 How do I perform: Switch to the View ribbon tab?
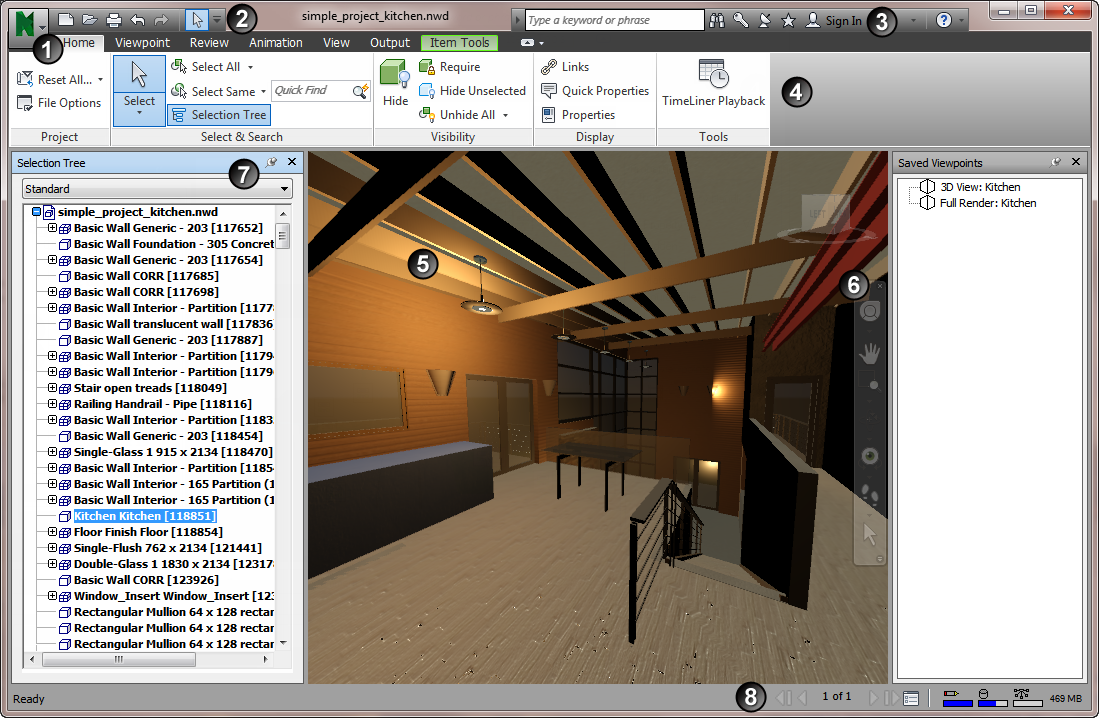point(336,43)
